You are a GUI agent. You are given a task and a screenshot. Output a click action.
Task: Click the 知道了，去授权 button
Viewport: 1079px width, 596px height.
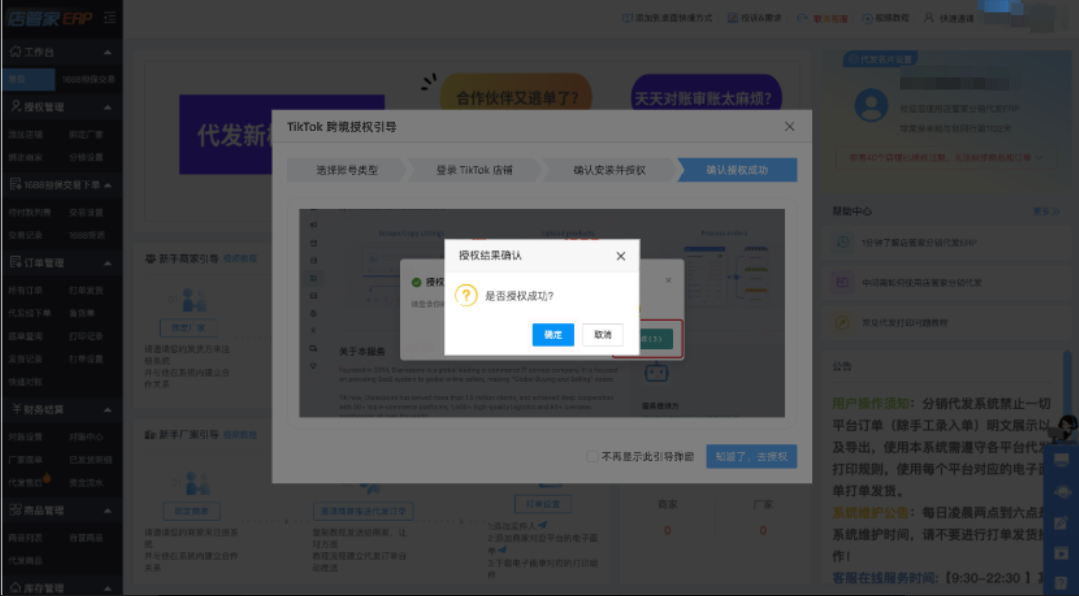coord(751,456)
